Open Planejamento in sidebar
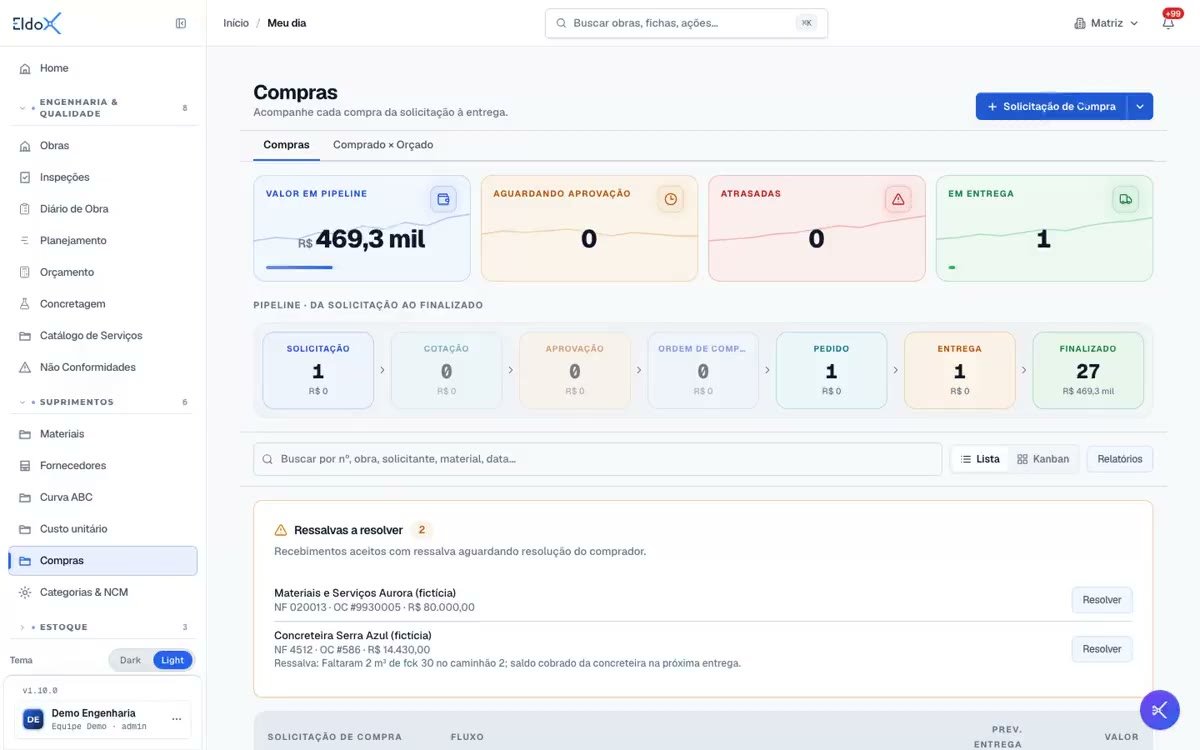This screenshot has width=1200, height=750. [x=103, y=241]
